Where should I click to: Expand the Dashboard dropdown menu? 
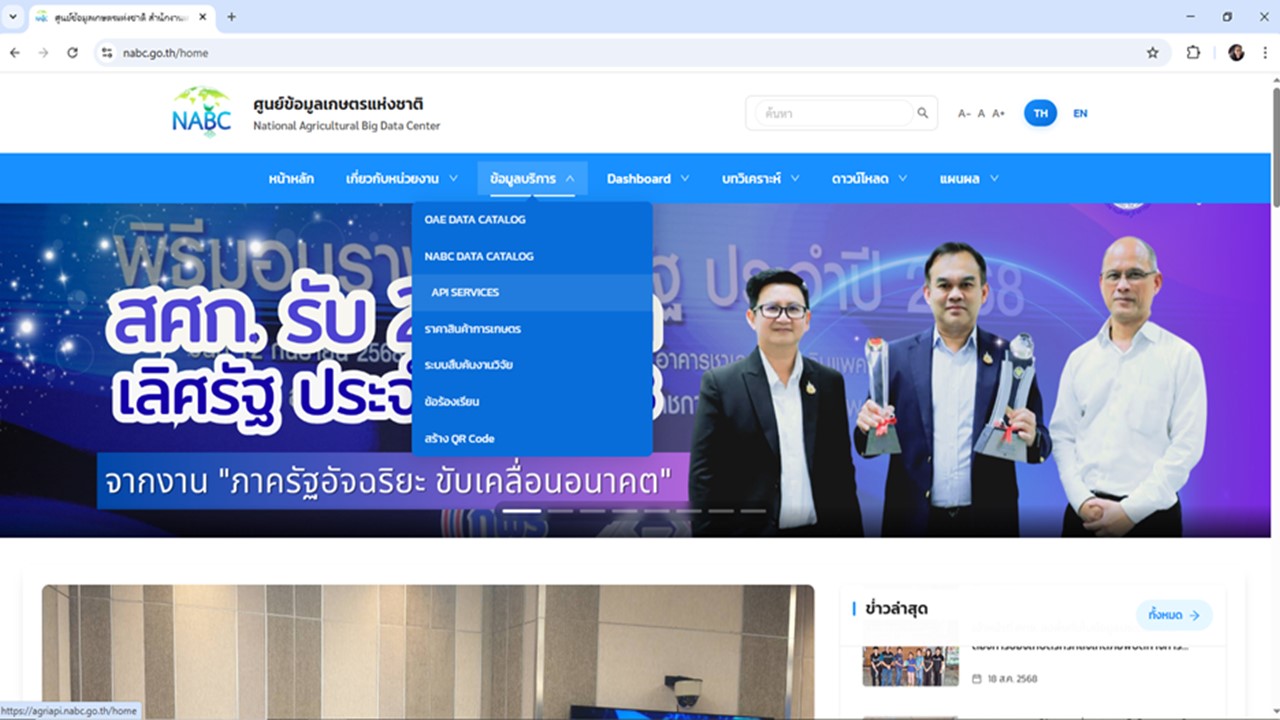tap(641, 178)
